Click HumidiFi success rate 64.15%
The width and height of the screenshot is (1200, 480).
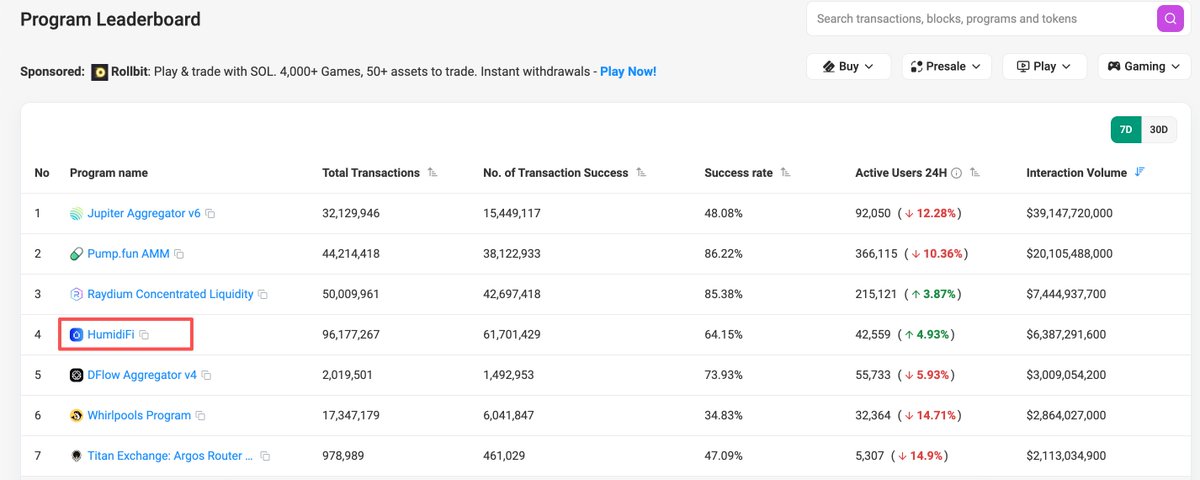coord(724,335)
